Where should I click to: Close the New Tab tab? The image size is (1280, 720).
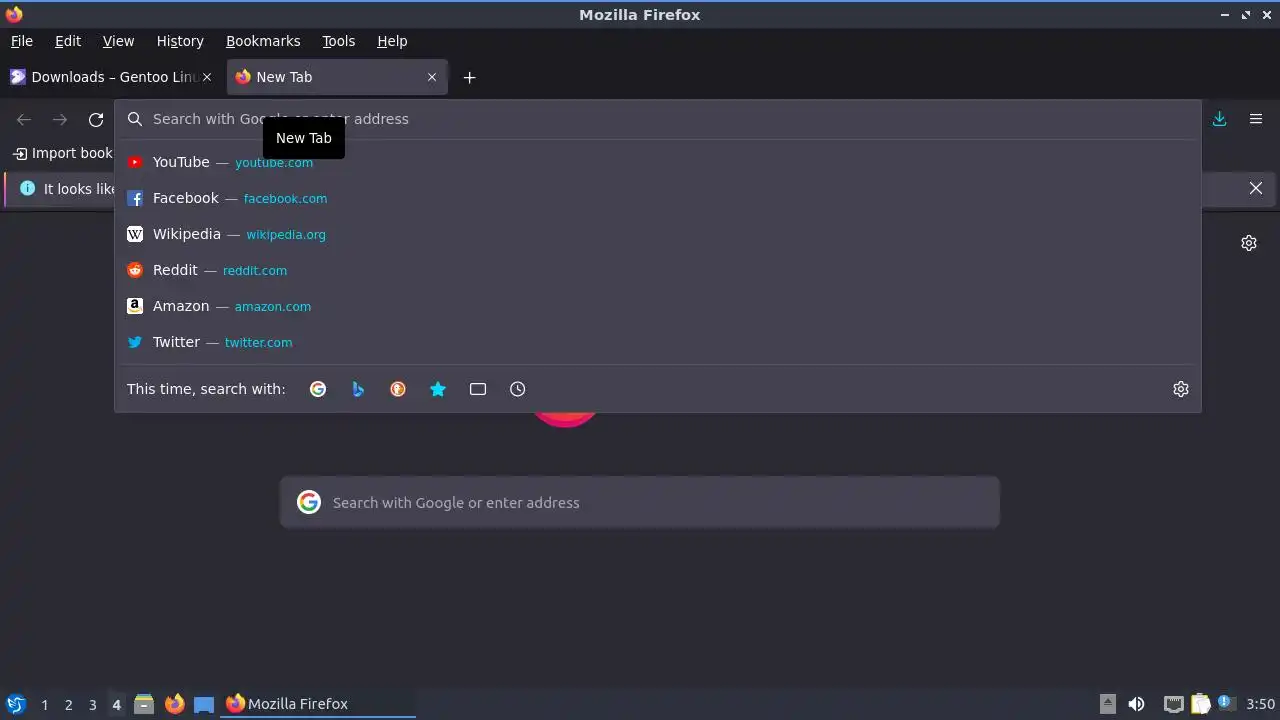(x=432, y=77)
